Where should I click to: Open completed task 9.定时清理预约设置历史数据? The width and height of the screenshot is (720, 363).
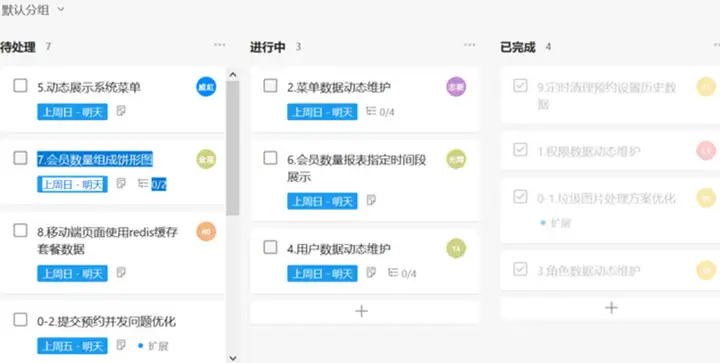pos(607,96)
